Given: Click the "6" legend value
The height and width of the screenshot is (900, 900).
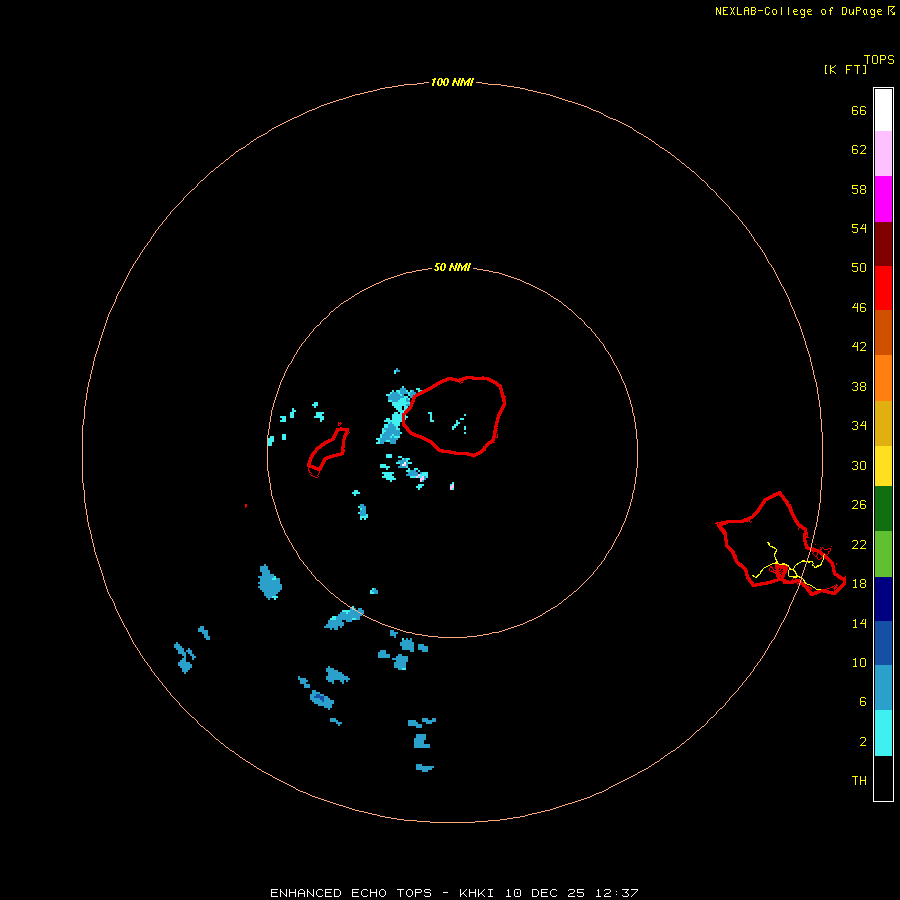Looking at the screenshot, I should click(x=862, y=702).
